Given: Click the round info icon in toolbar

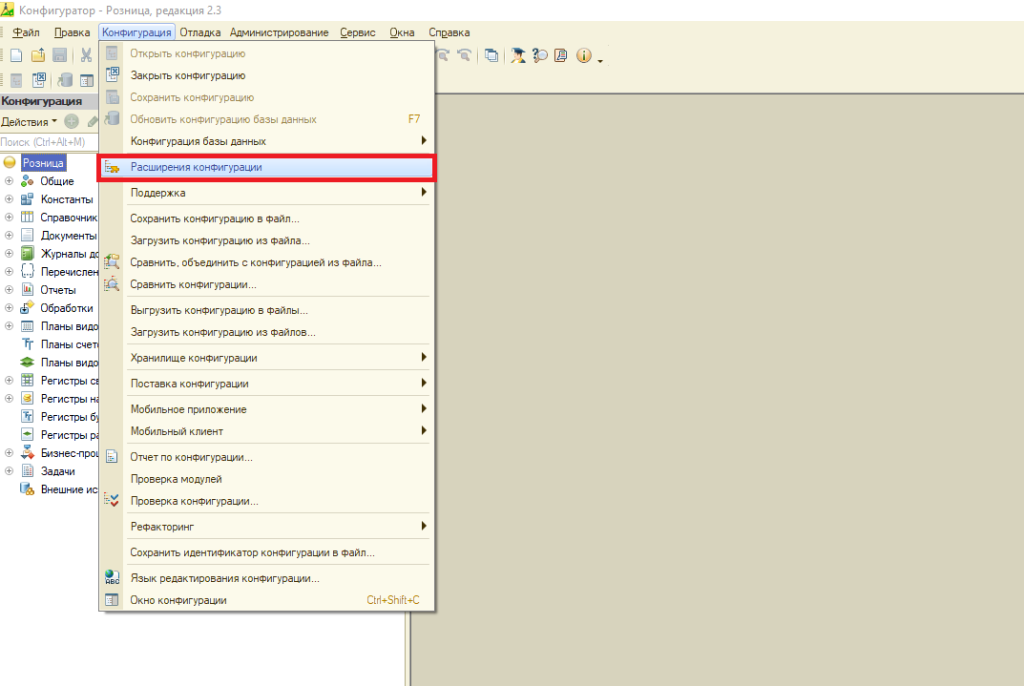Looking at the screenshot, I should coord(584,56).
